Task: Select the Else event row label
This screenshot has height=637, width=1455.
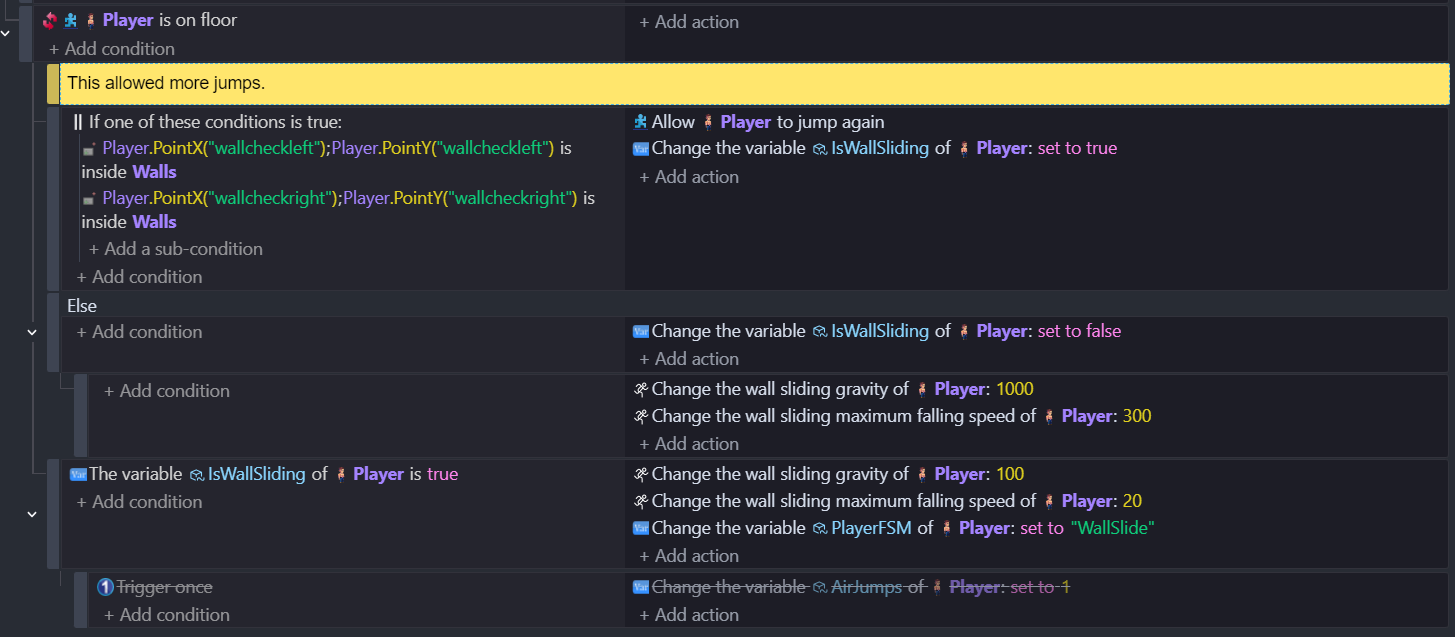Action: coord(82,306)
